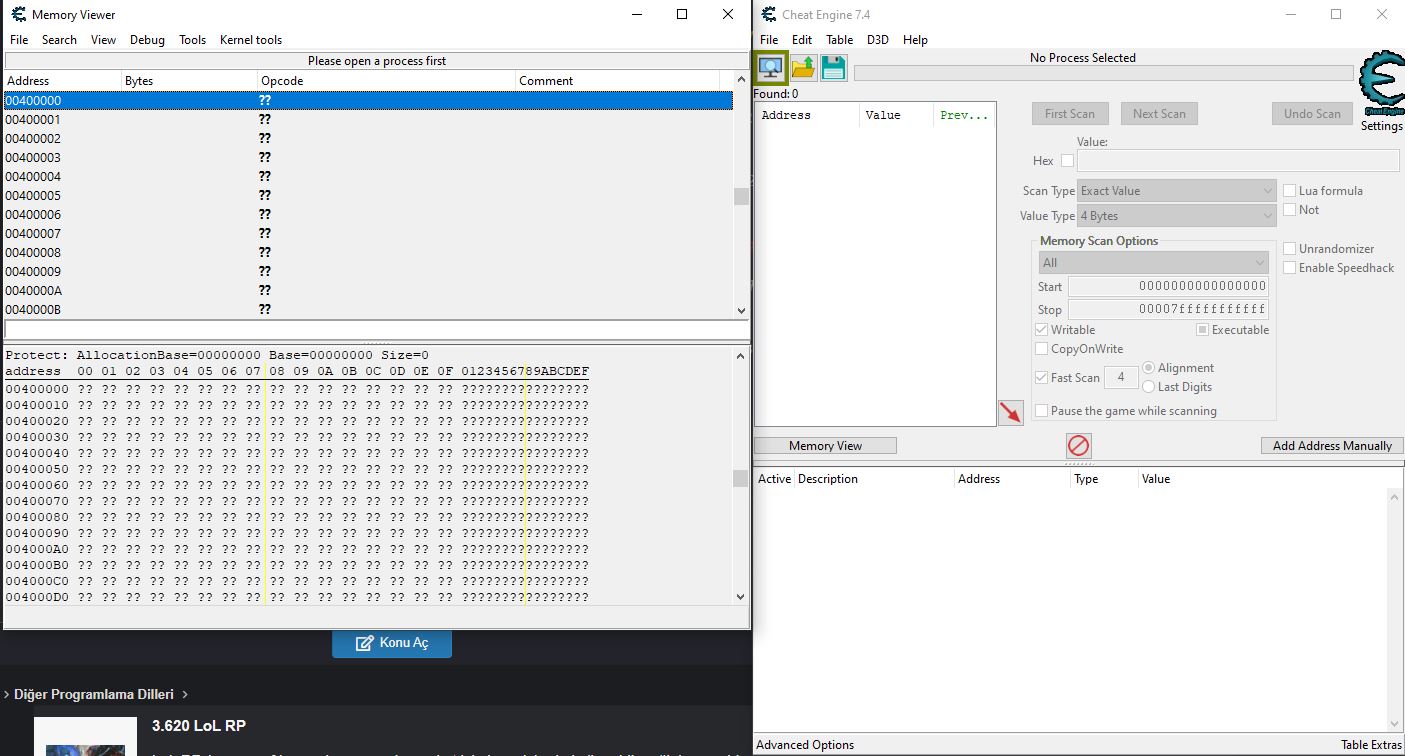The height and width of the screenshot is (756, 1405).
Task: Click the Next Scan button
Action: 1159,114
